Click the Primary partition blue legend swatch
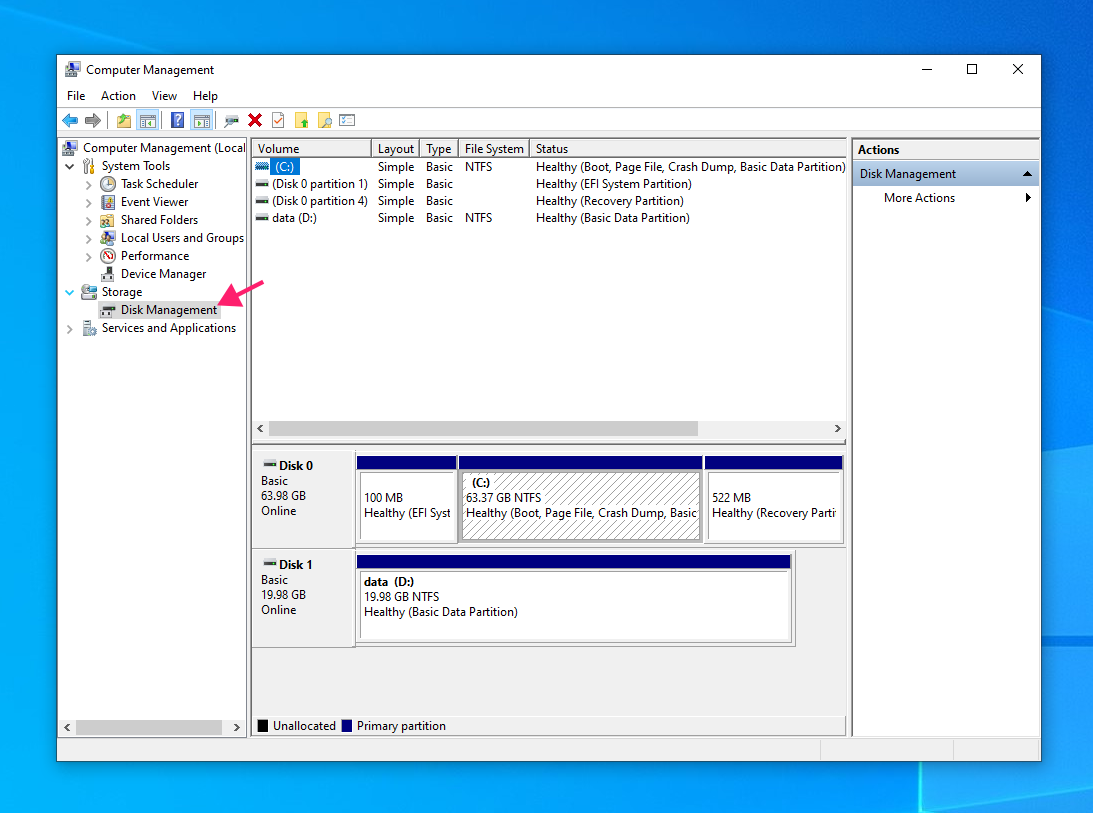1093x813 pixels. 346,726
